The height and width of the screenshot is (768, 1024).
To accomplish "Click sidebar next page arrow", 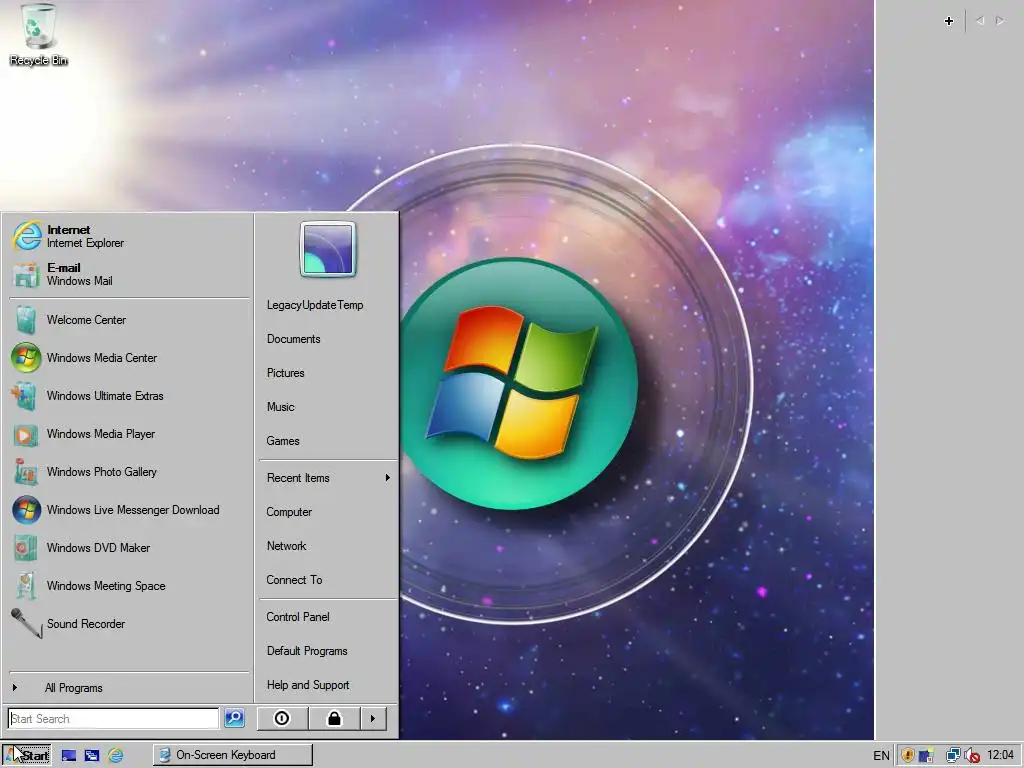I will 1000,21.
